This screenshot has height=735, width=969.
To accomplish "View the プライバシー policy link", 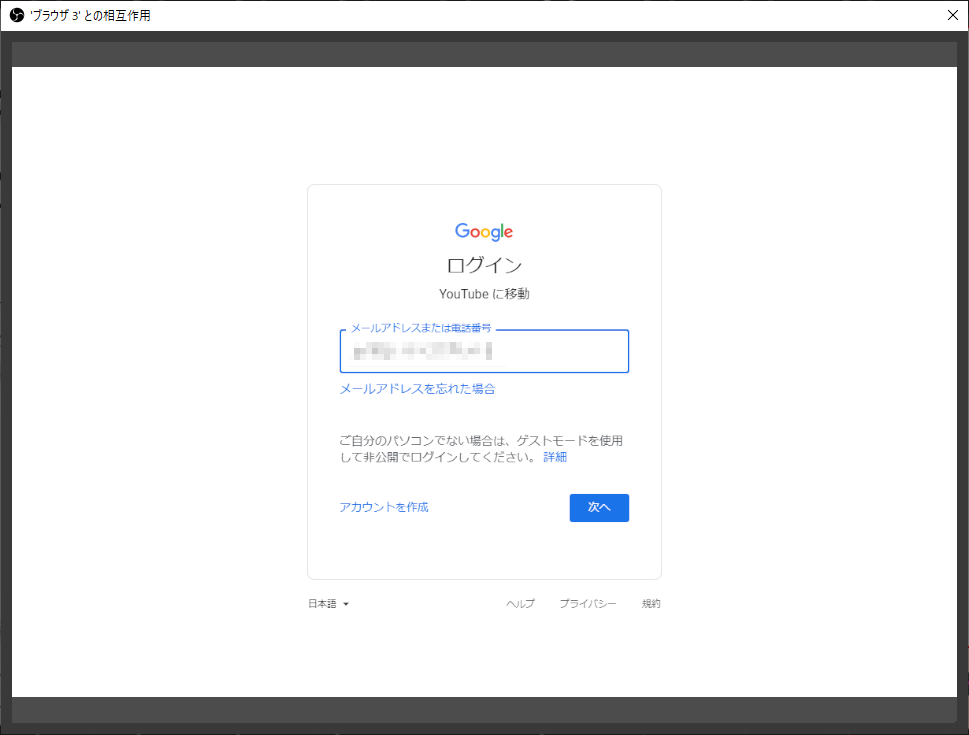I will [x=588, y=603].
